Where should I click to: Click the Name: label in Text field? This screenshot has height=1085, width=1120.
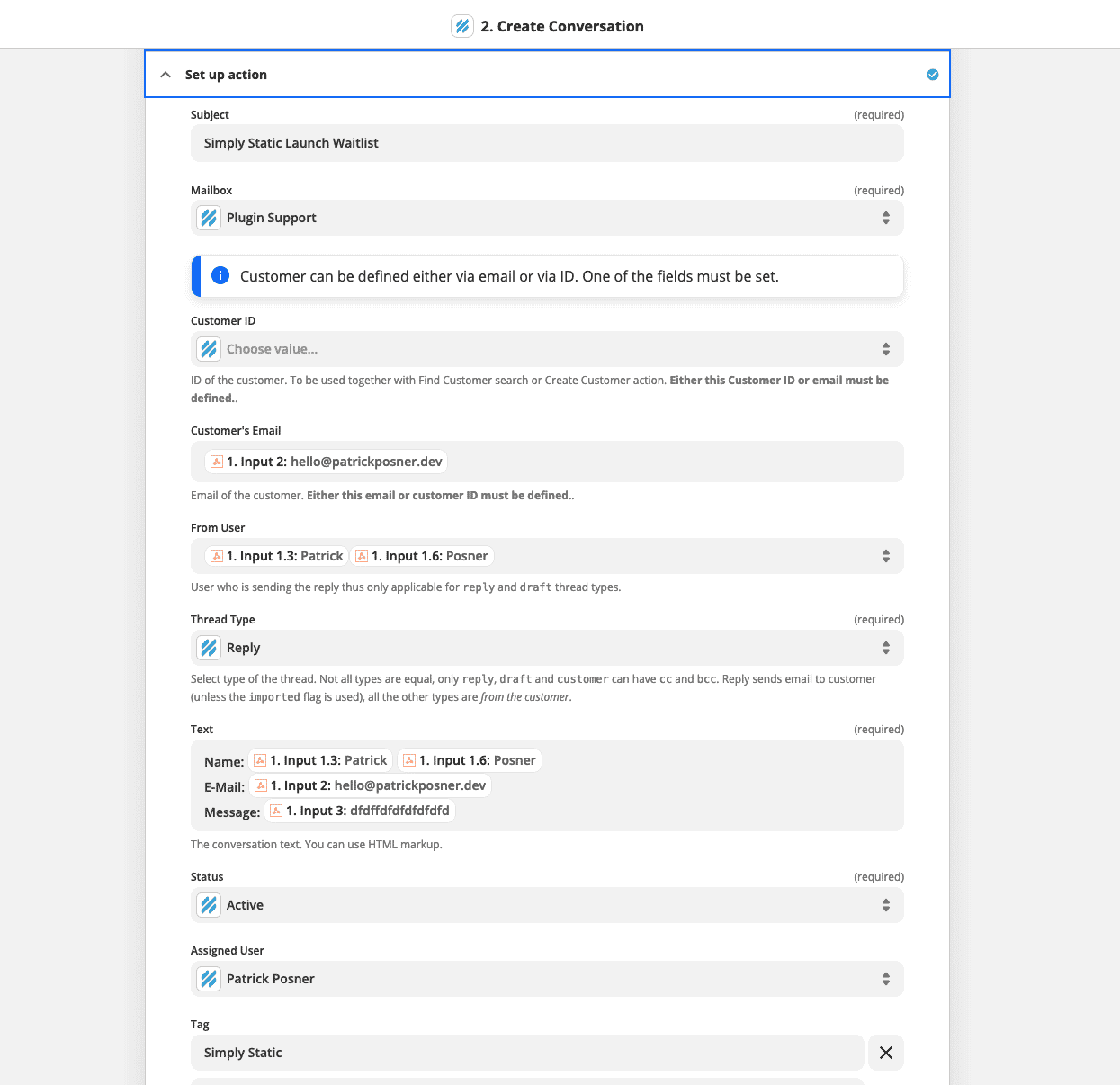tap(224, 762)
